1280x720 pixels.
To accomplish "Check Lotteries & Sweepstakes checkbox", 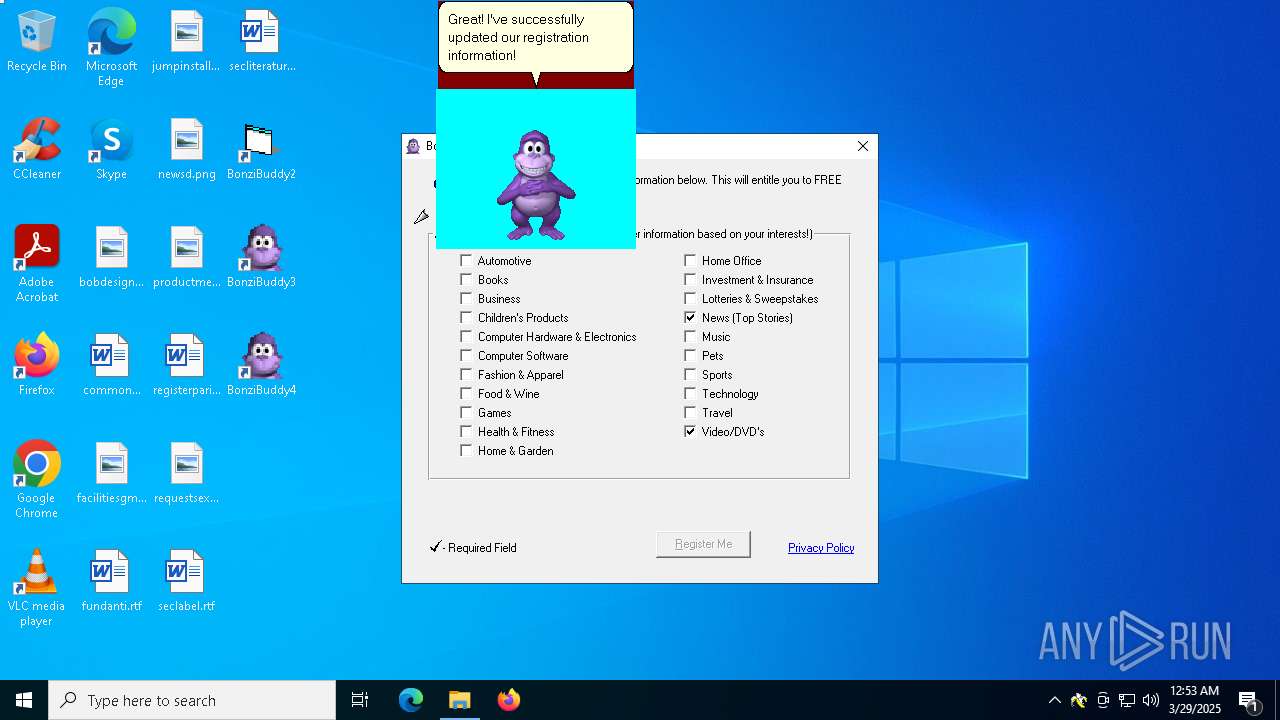I will click(690, 298).
